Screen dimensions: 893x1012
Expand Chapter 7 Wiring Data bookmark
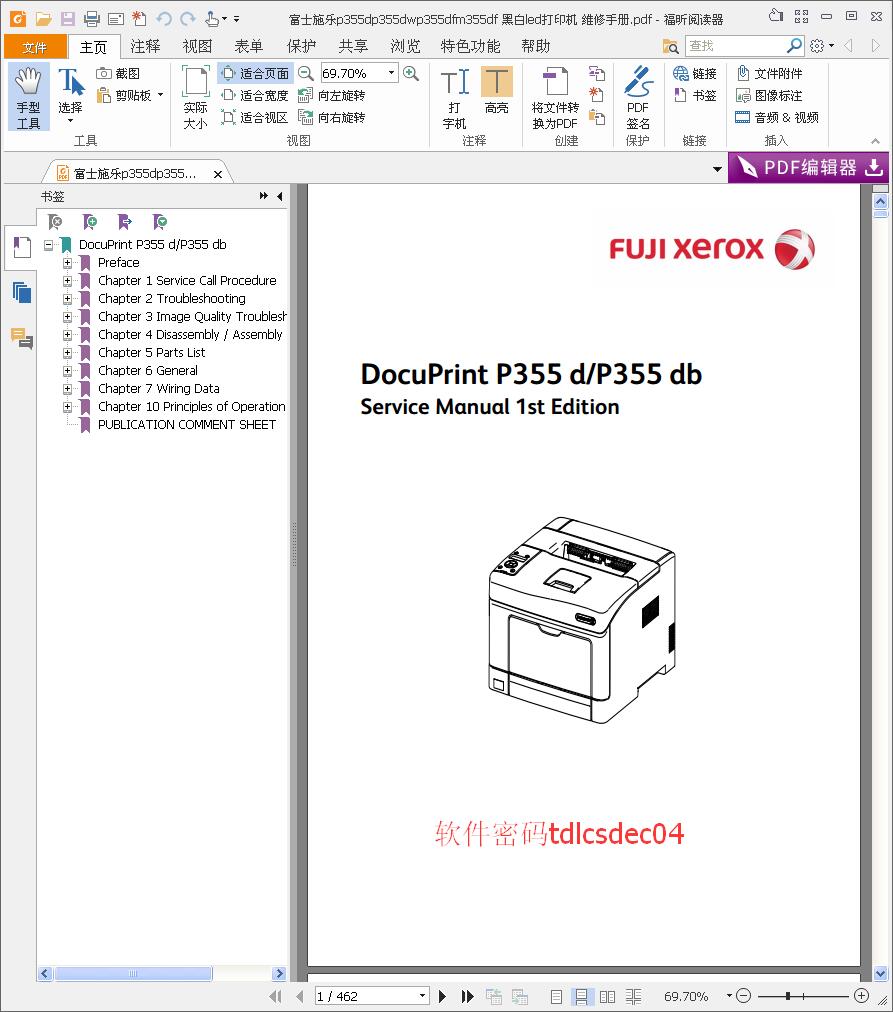[x=67, y=389]
